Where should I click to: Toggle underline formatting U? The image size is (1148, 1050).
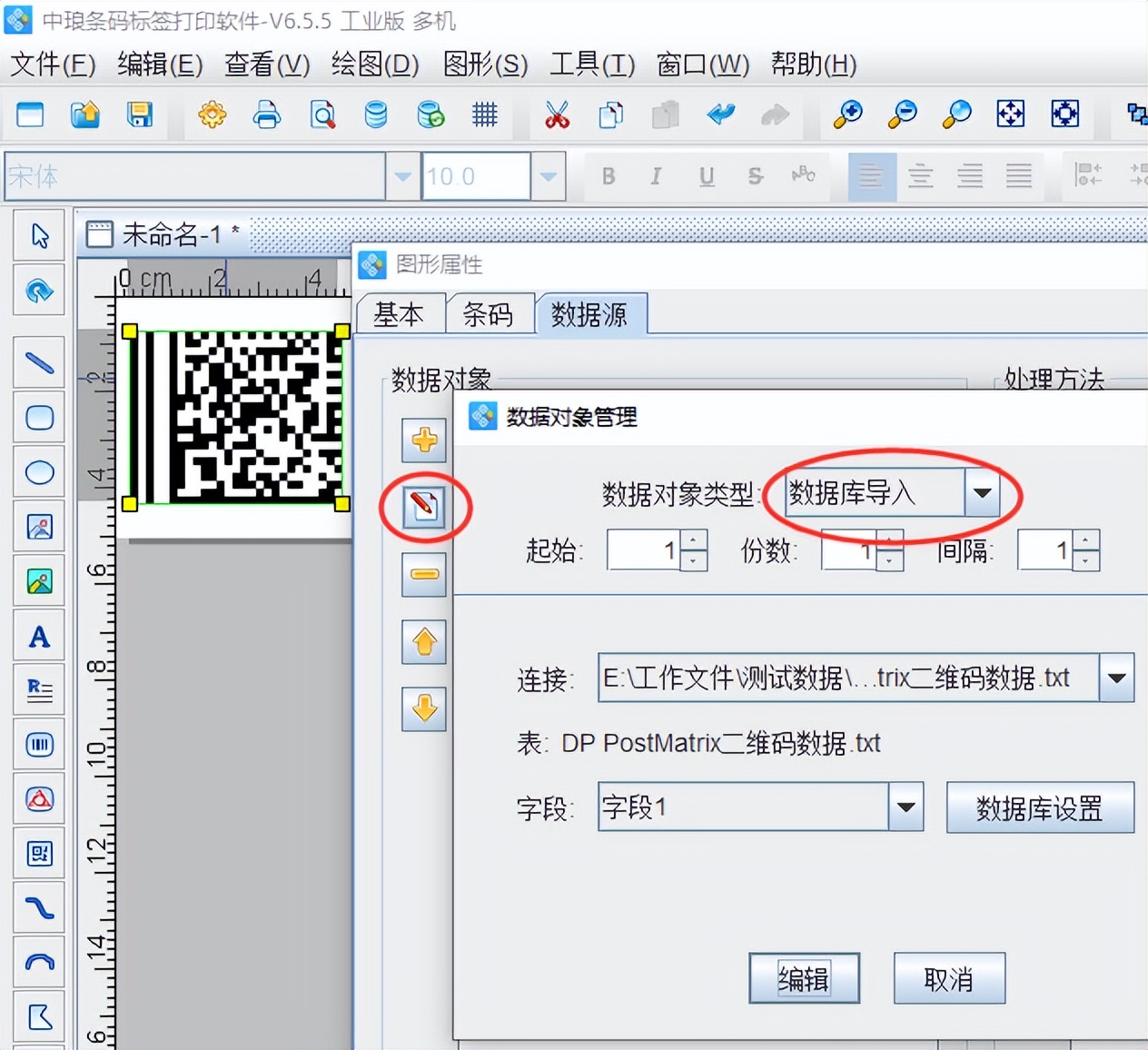[706, 176]
